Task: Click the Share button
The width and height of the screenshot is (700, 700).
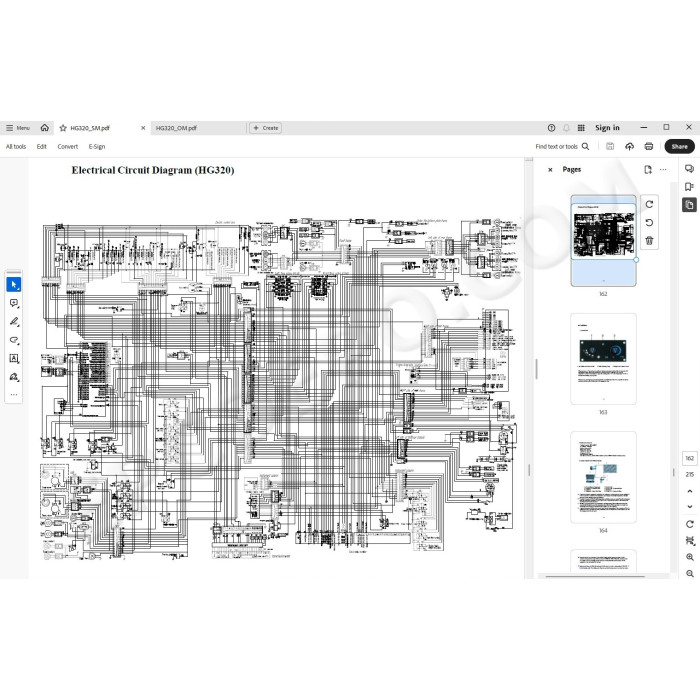Action: click(679, 146)
